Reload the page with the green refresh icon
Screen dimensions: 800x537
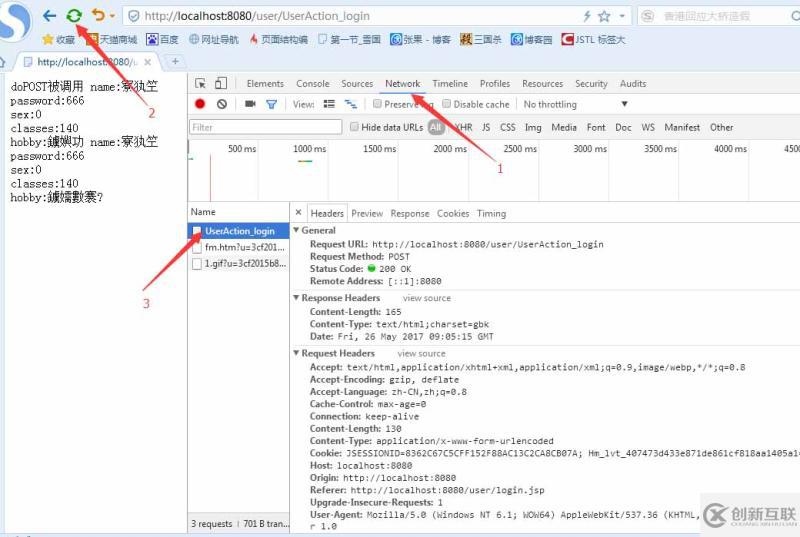[74, 16]
